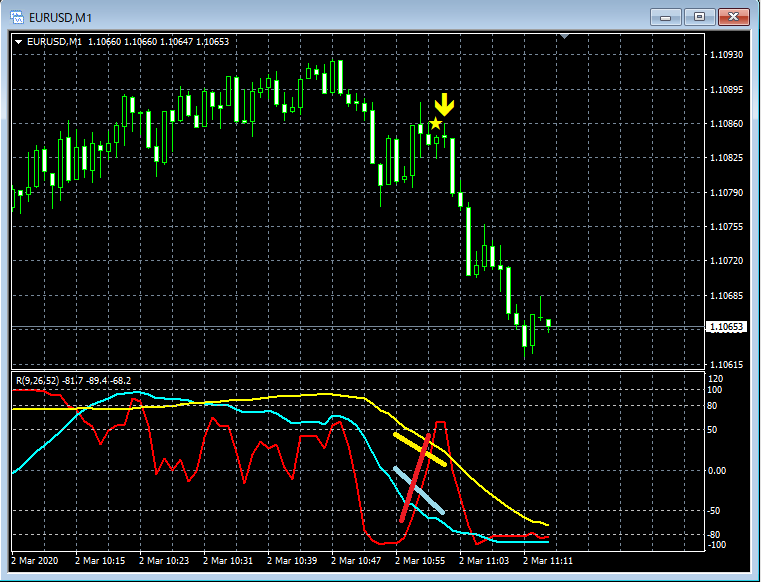Click price scale value 1.10895
The width and height of the screenshot is (761, 582).
click(727, 90)
